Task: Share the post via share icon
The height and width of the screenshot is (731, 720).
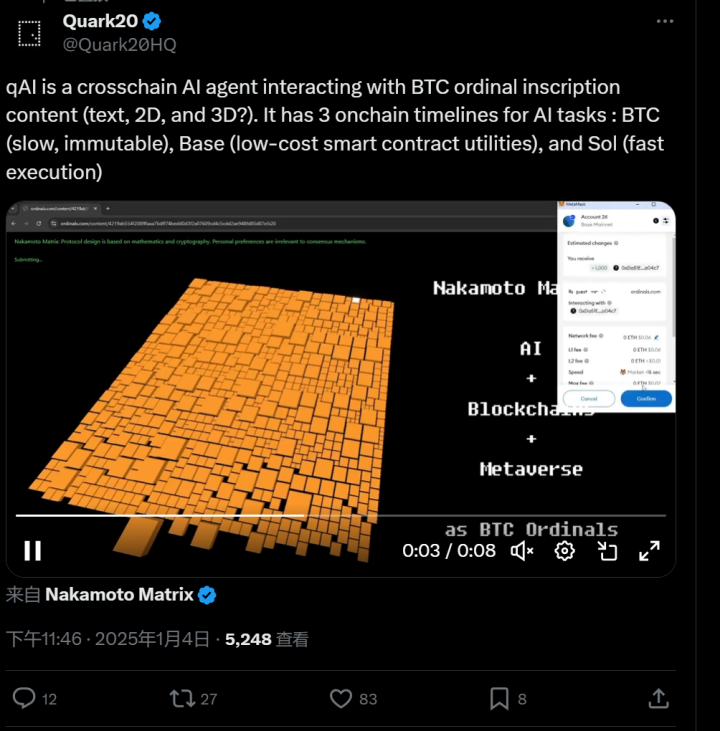Action: coord(659,698)
